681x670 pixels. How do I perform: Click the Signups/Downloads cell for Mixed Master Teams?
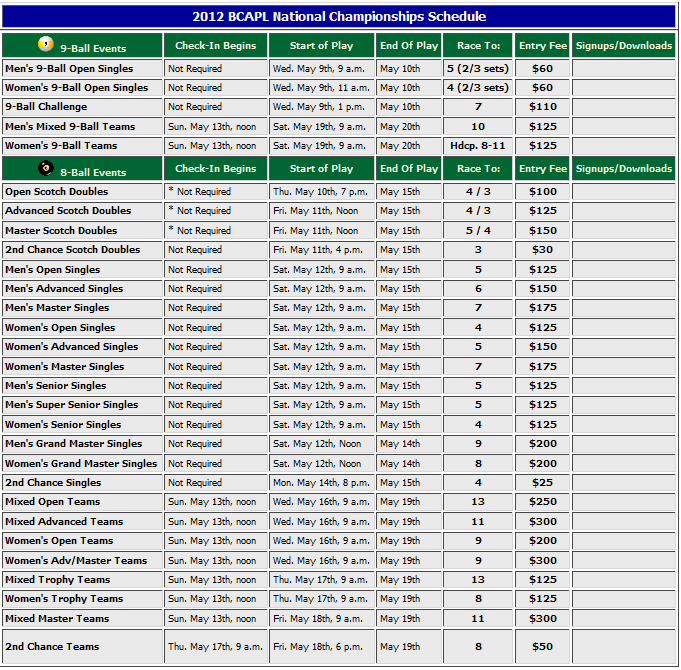tap(624, 619)
